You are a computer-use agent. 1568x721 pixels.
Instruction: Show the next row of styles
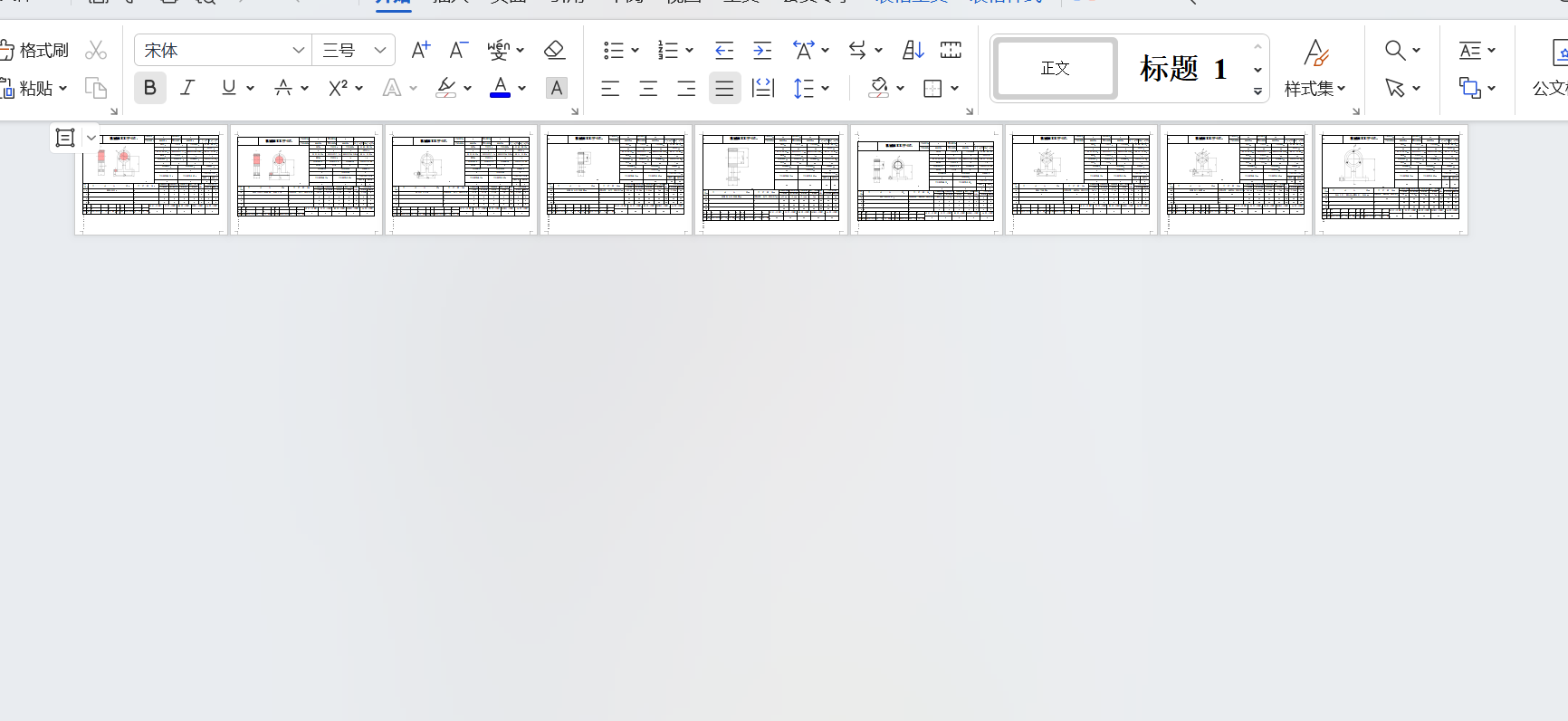point(1258,70)
